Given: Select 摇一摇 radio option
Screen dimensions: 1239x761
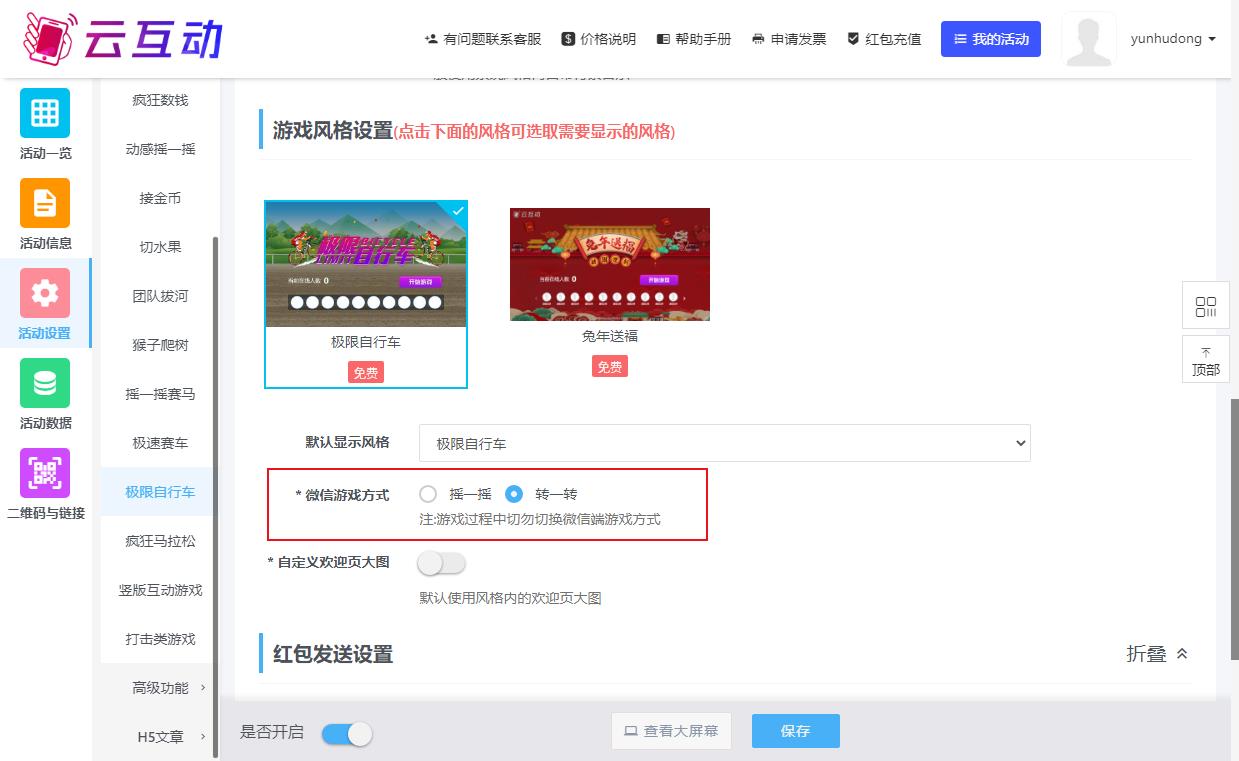Looking at the screenshot, I should click(x=428, y=494).
